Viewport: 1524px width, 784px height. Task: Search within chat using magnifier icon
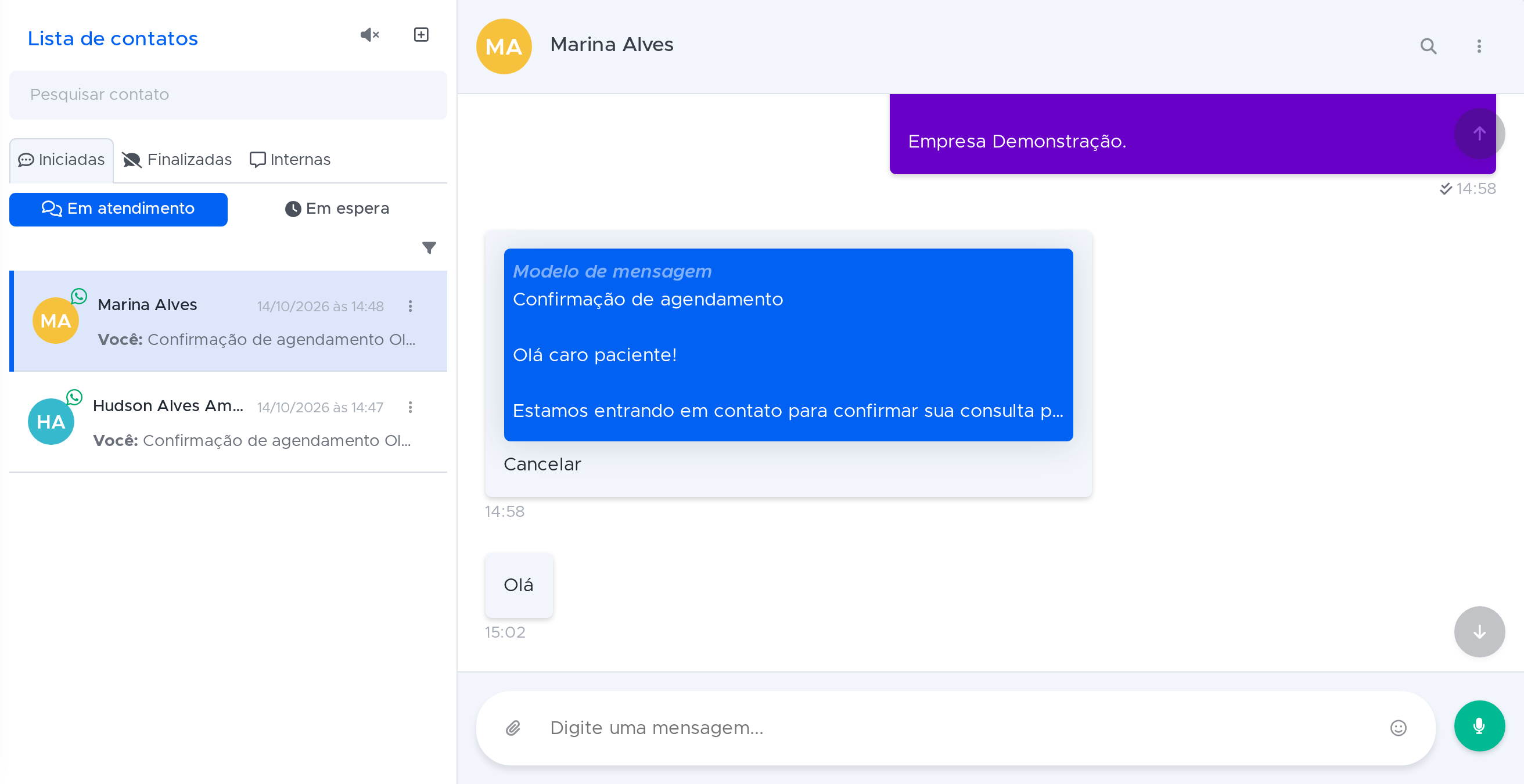point(1428,46)
